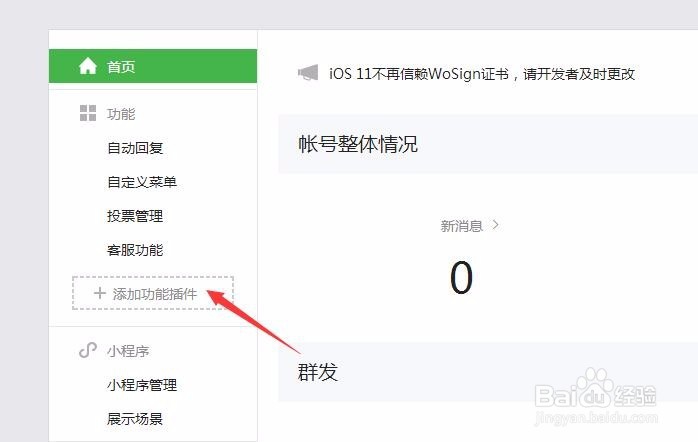The image size is (698, 442).
Task: Click the plus icon in 添加功能插件
Action: [x=100, y=293]
